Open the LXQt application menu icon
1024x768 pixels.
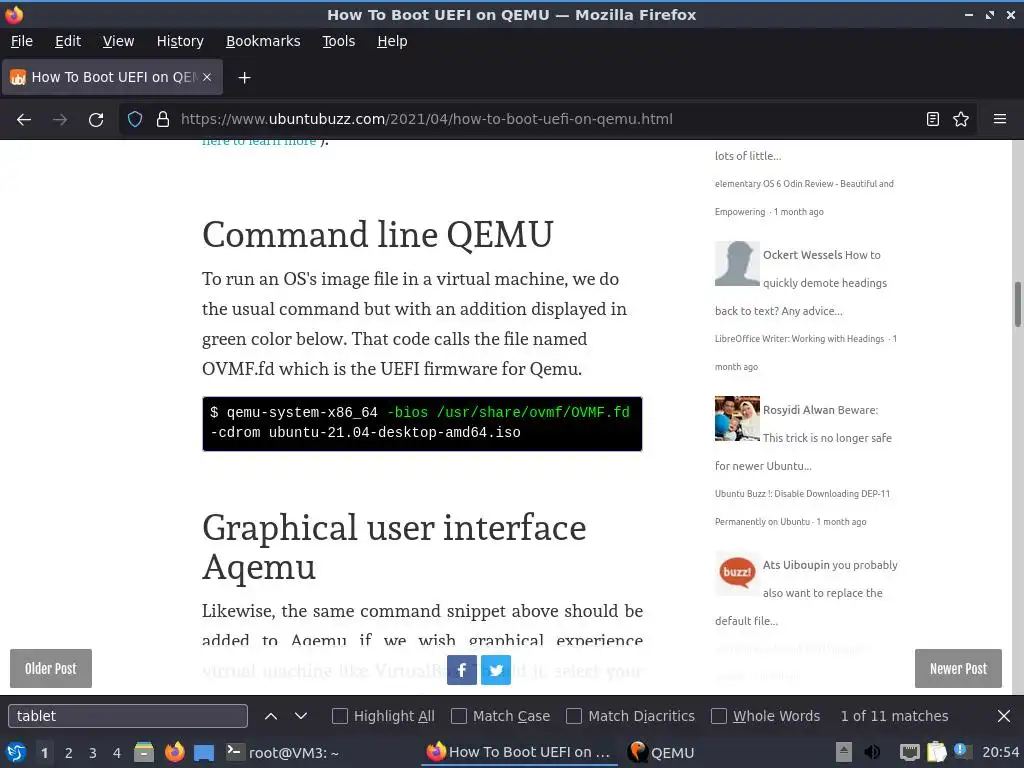coord(16,752)
